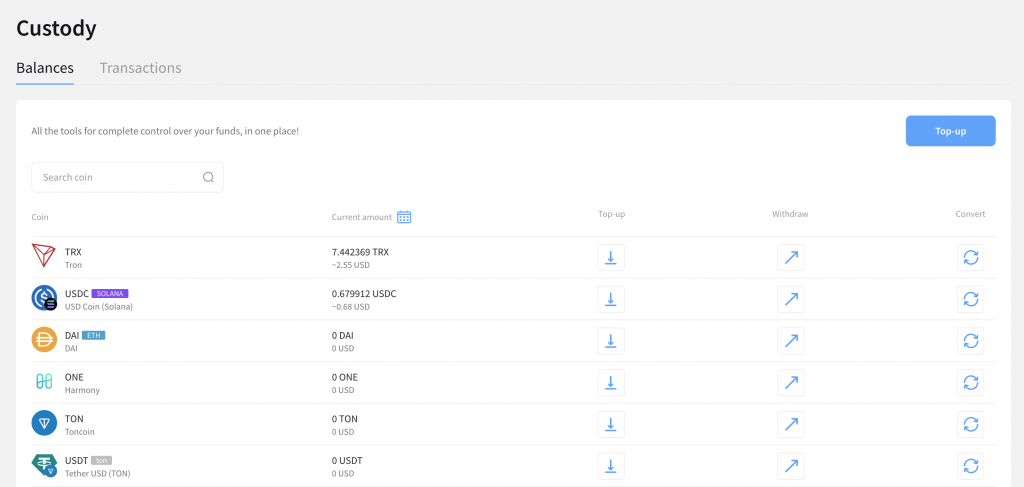Image resolution: width=1024 pixels, height=487 pixels.
Task: Click the top-up icon for TRX
Action: click(611, 257)
